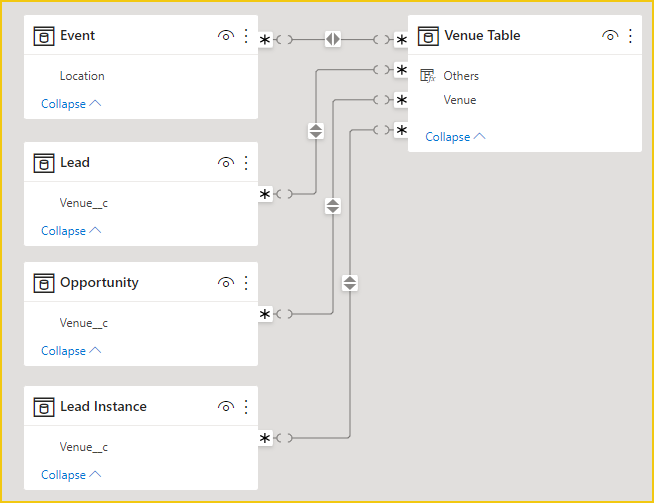Toggle visibility of the Event table

pos(226,36)
